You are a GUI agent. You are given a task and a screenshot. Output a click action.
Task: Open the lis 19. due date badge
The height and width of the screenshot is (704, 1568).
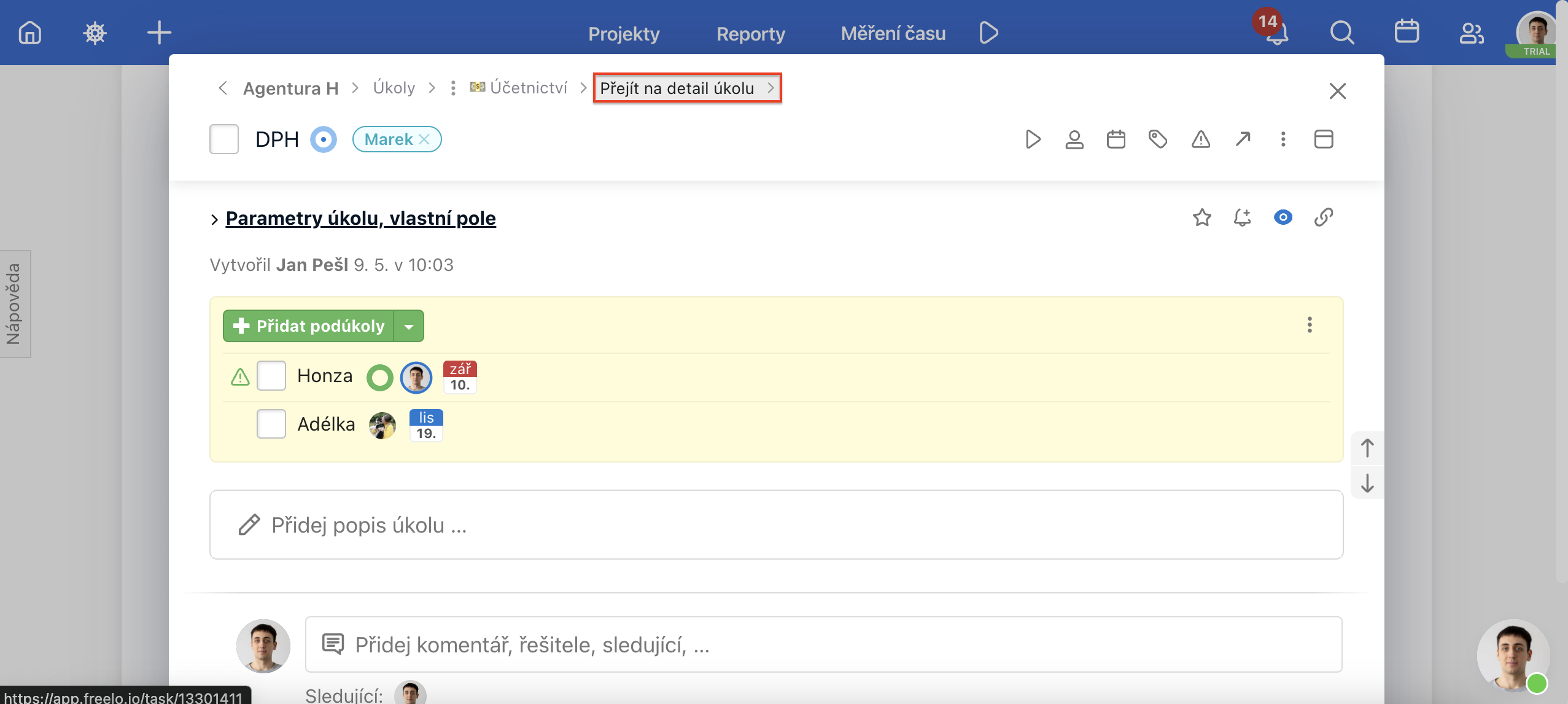pyautogui.click(x=426, y=426)
